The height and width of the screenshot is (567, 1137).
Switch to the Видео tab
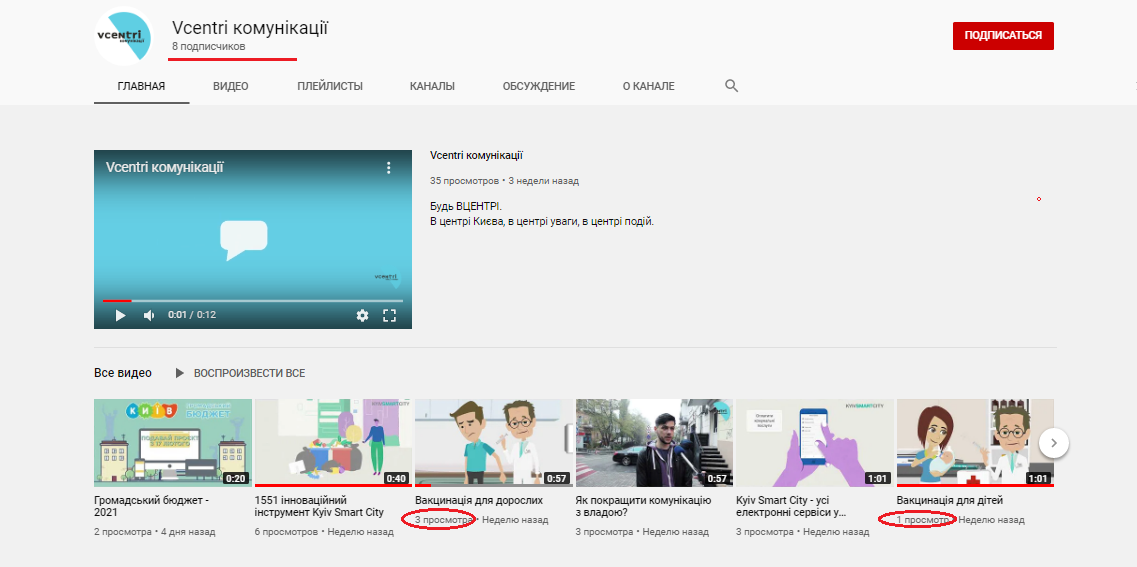(x=230, y=86)
